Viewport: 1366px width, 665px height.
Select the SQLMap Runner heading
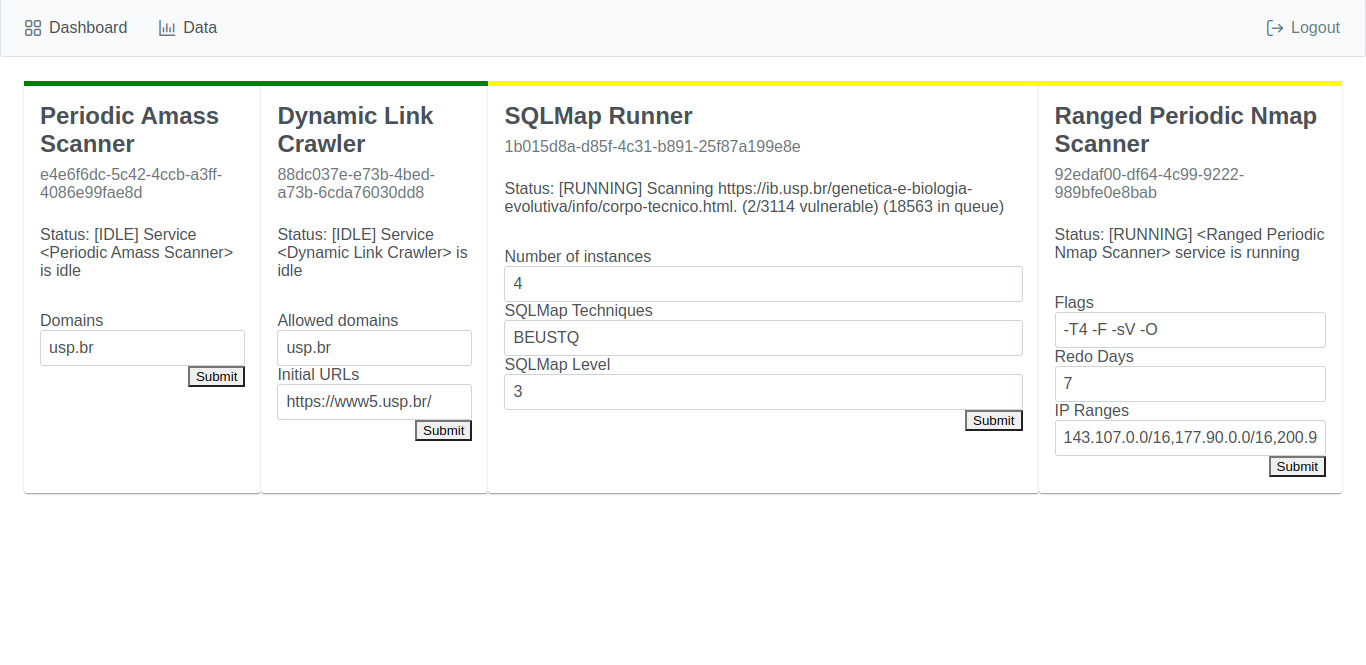pyautogui.click(x=598, y=116)
